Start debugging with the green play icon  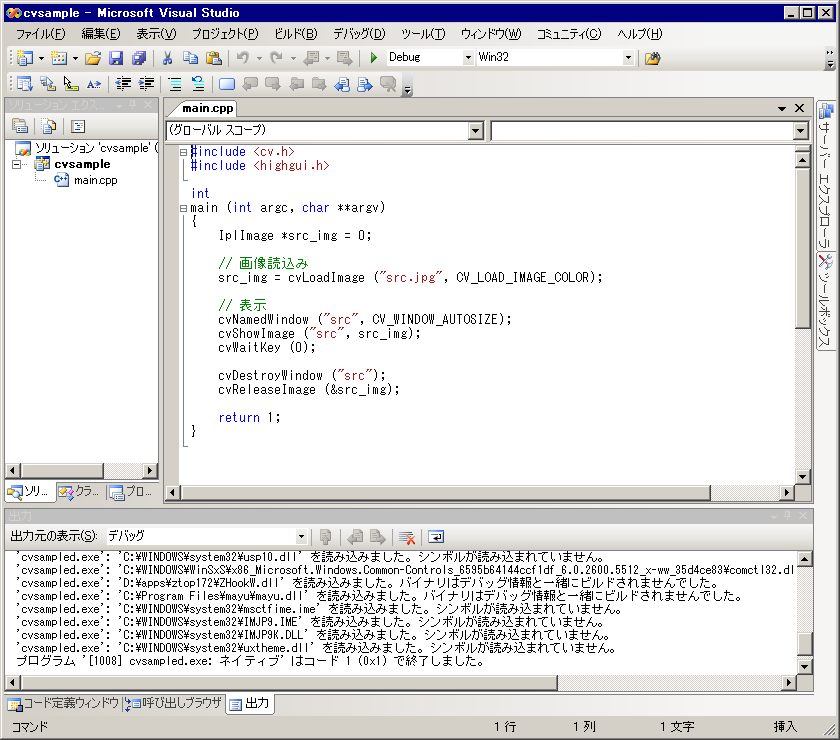click(x=374, y=57)
